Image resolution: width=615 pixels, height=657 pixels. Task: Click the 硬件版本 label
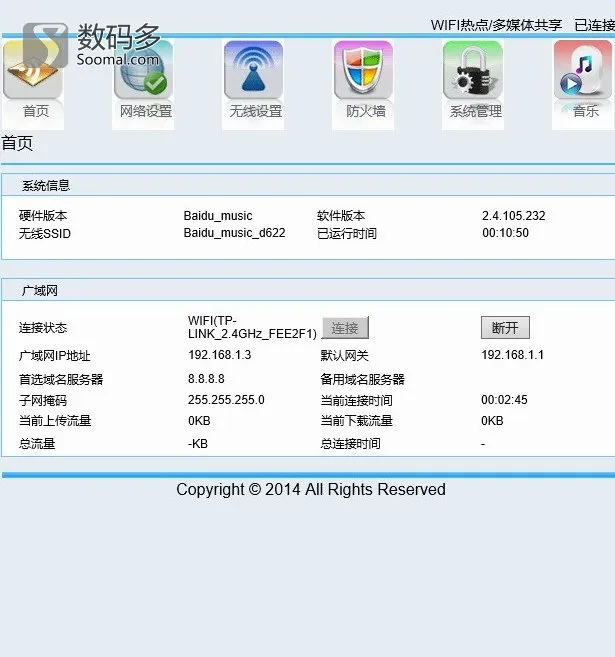(x=43, y=216)
